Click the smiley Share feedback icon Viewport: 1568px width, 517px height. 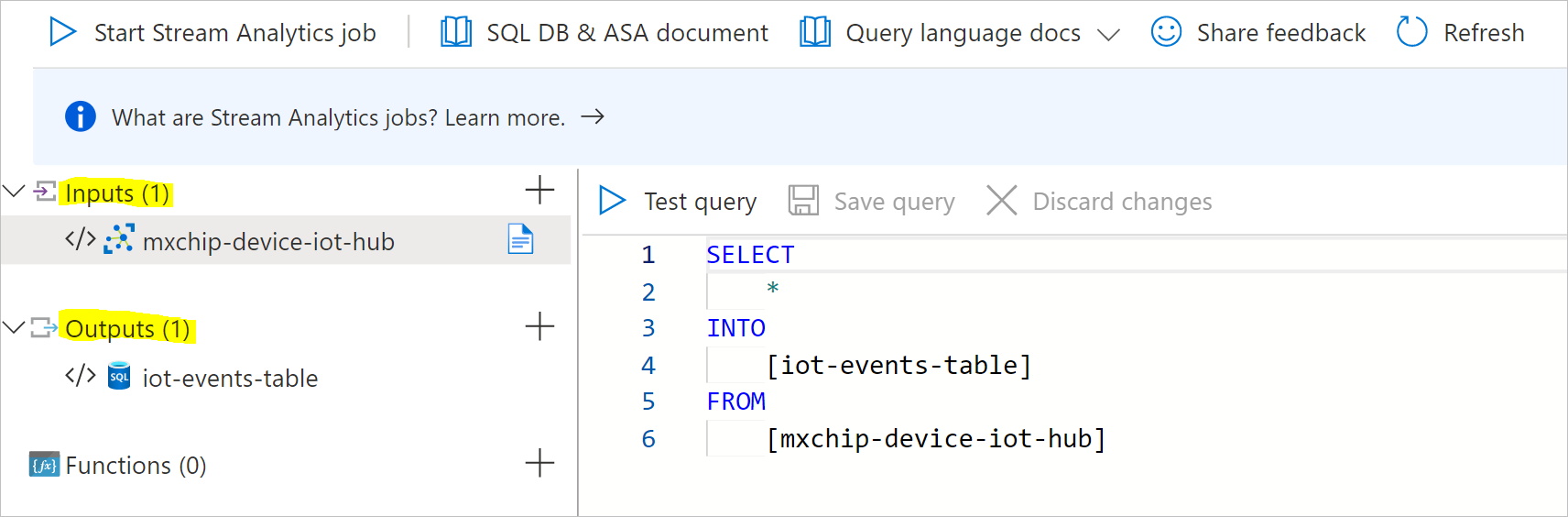point(1166,32)
